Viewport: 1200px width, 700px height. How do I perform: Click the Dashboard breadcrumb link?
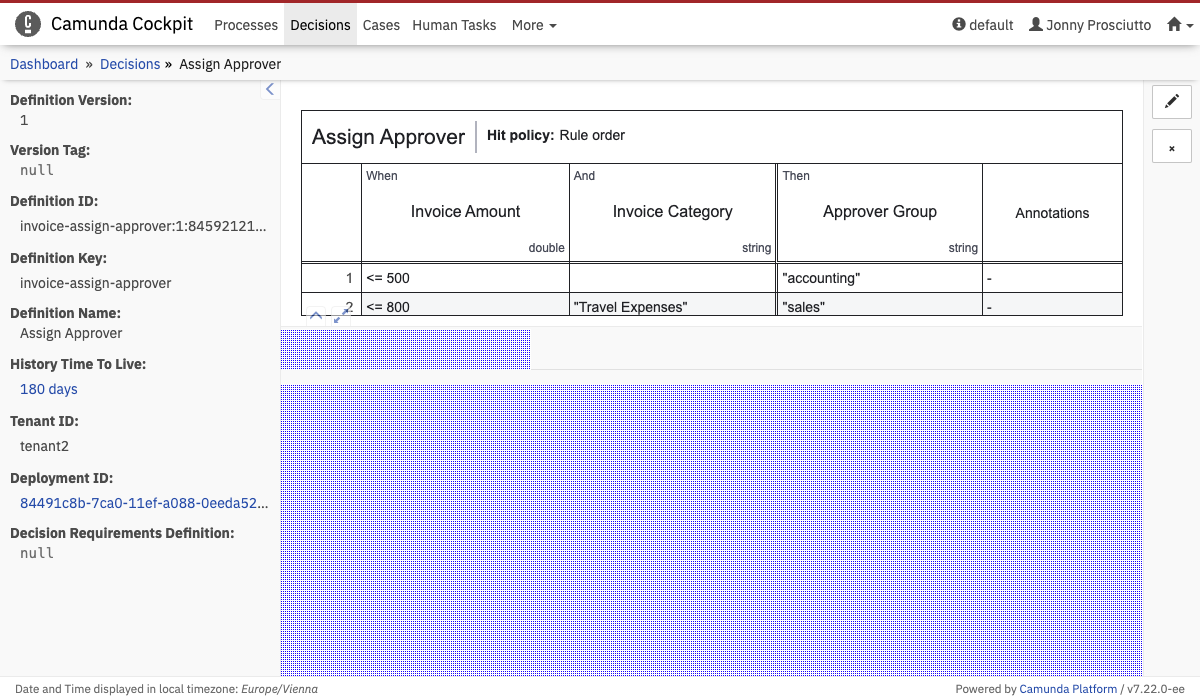point(44,64)
